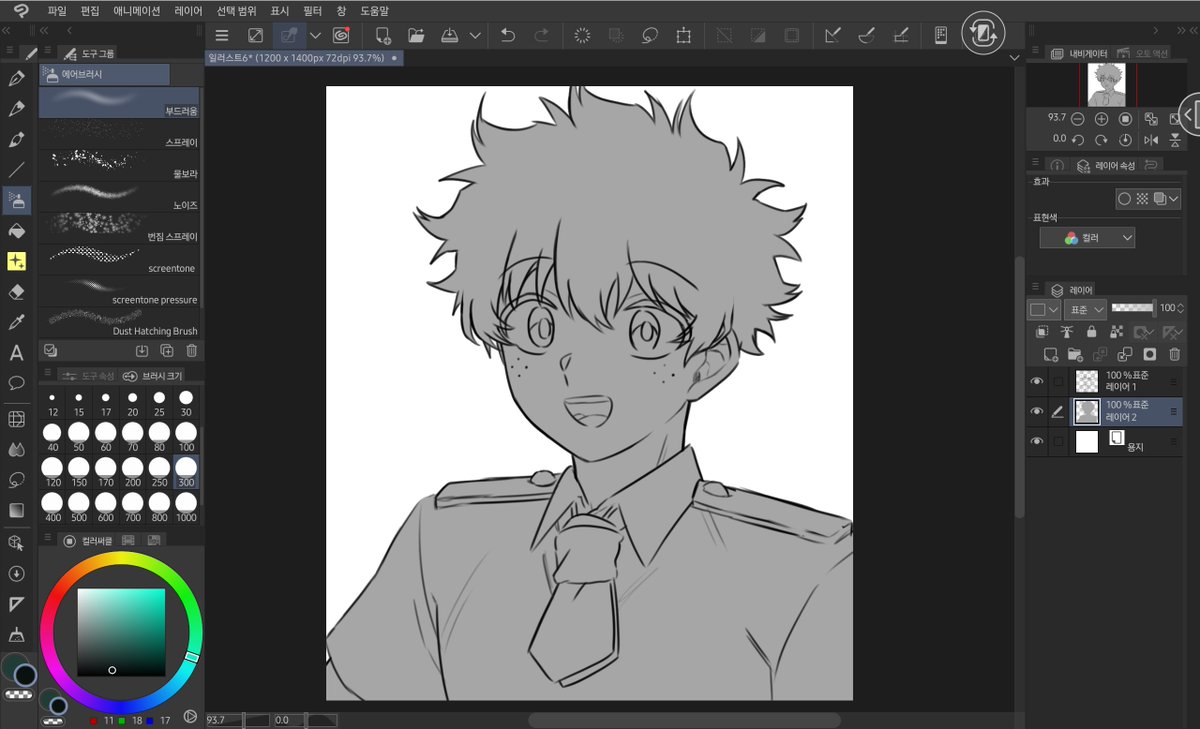This screenshot has width=1200, height=729.
Task: Toggle Clip to layer below icon
Action: tap(1041, 332)
